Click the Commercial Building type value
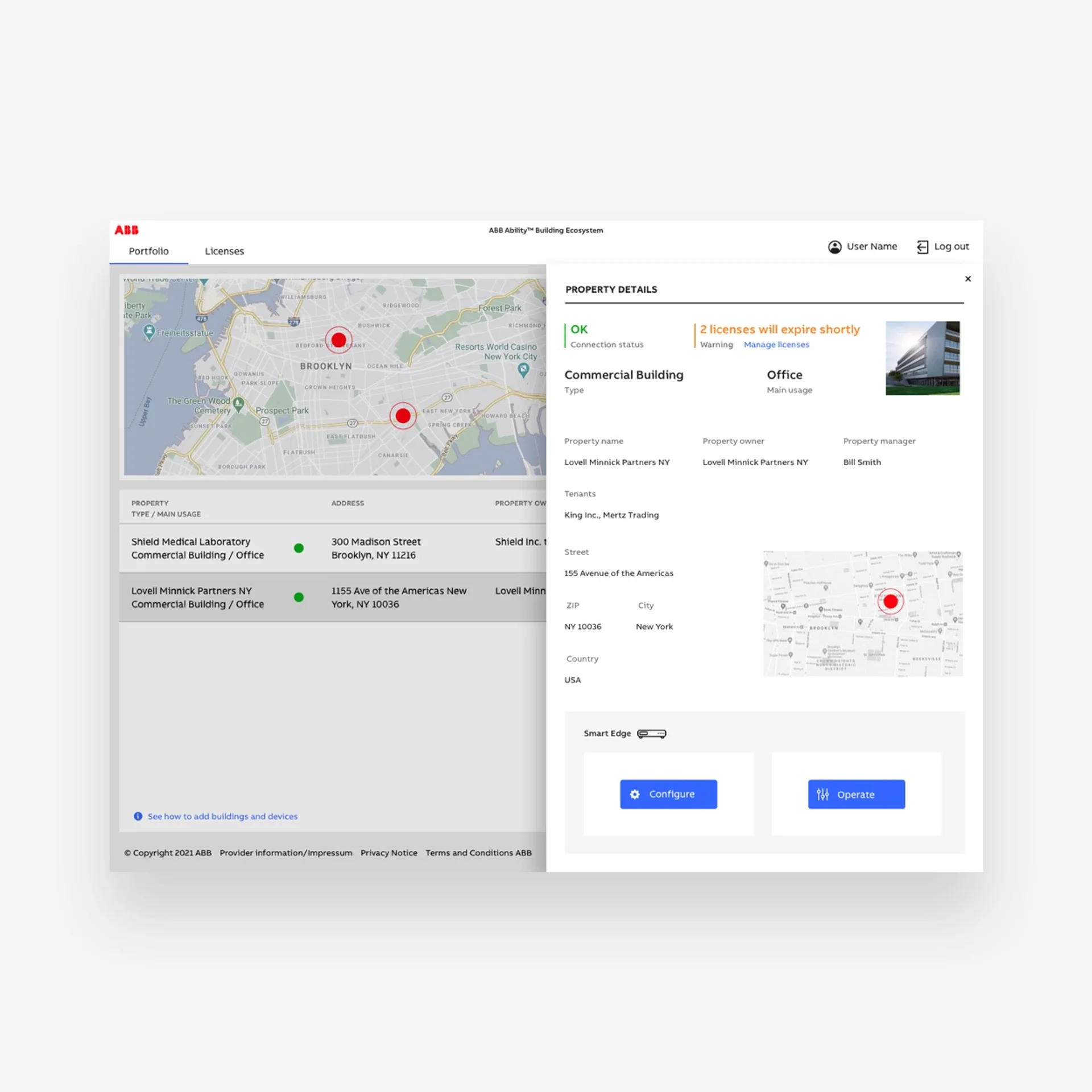 (x=624, y=375)
